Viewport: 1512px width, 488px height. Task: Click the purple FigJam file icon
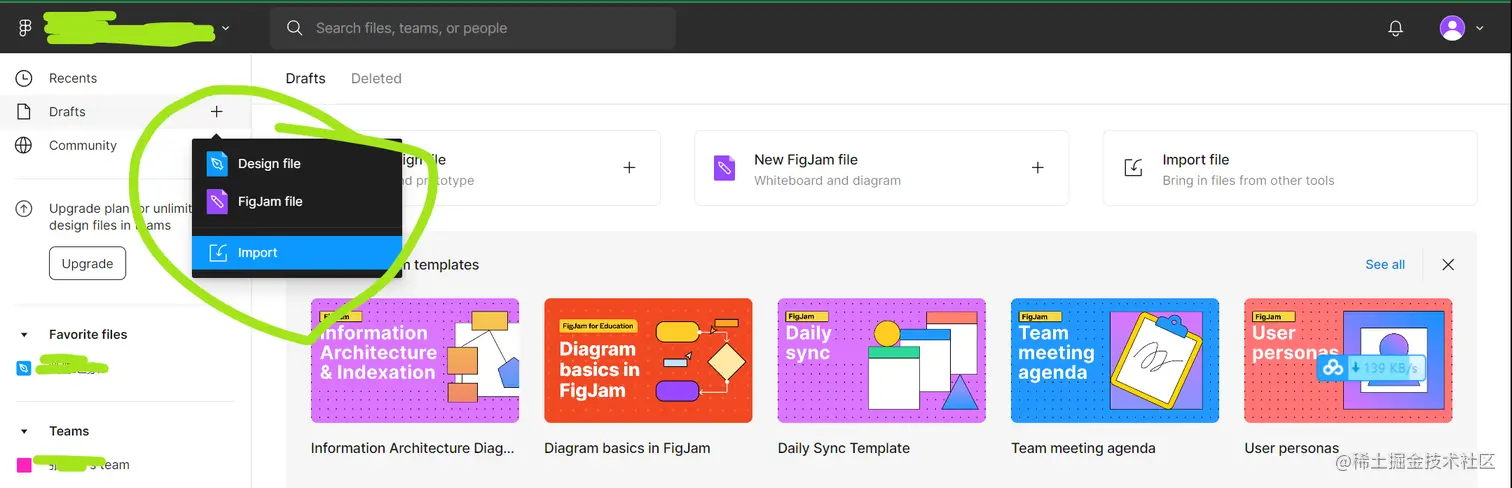coord(217,201)
